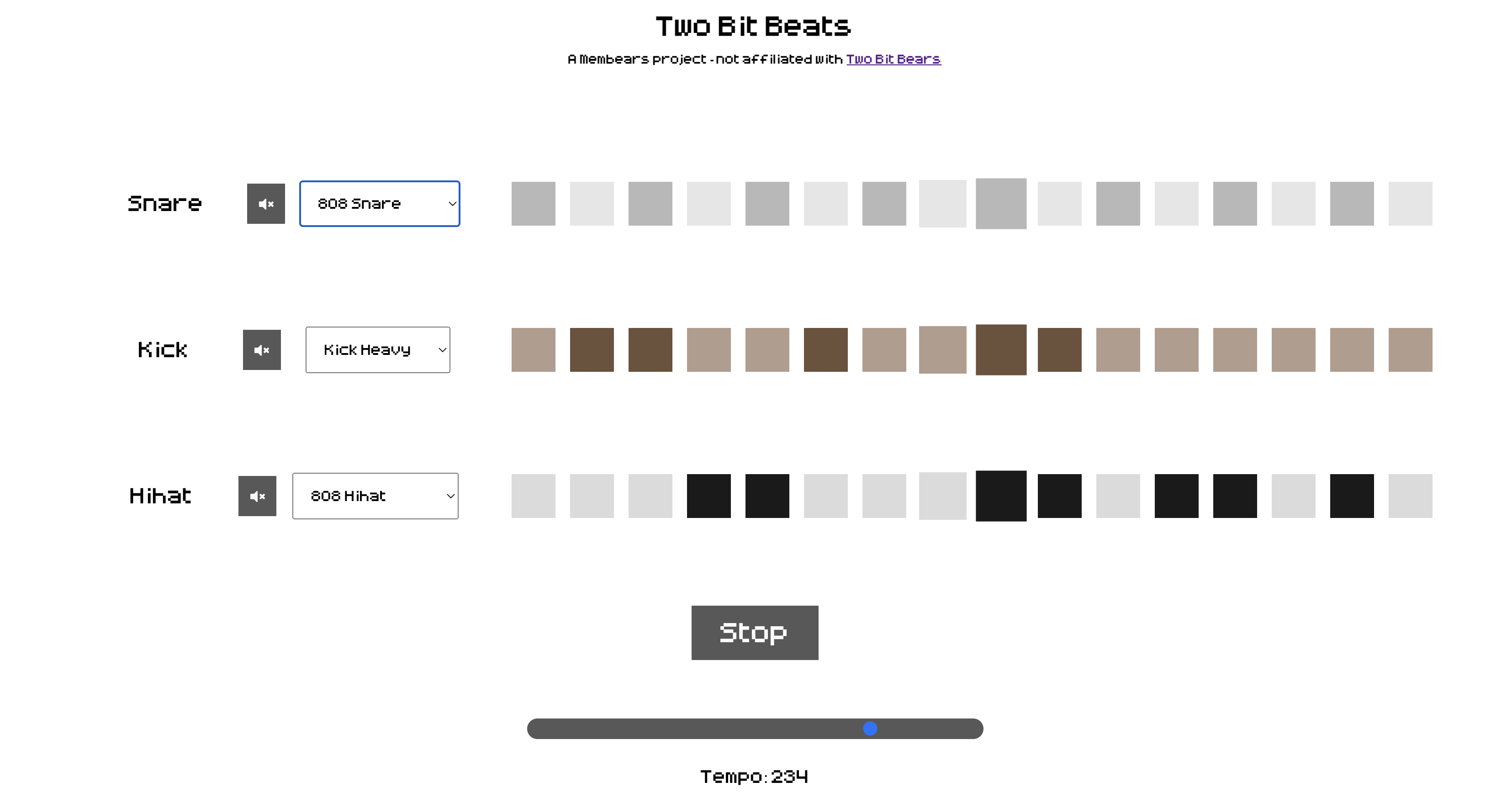Disable the second step in the Kick row
Screen dimensions: 1512x803
pos(592,349)
